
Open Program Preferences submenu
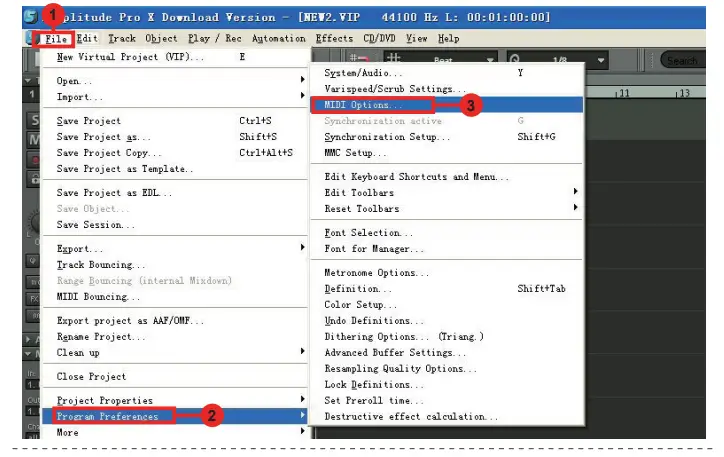pyautogui.click(x=175, y=416)
